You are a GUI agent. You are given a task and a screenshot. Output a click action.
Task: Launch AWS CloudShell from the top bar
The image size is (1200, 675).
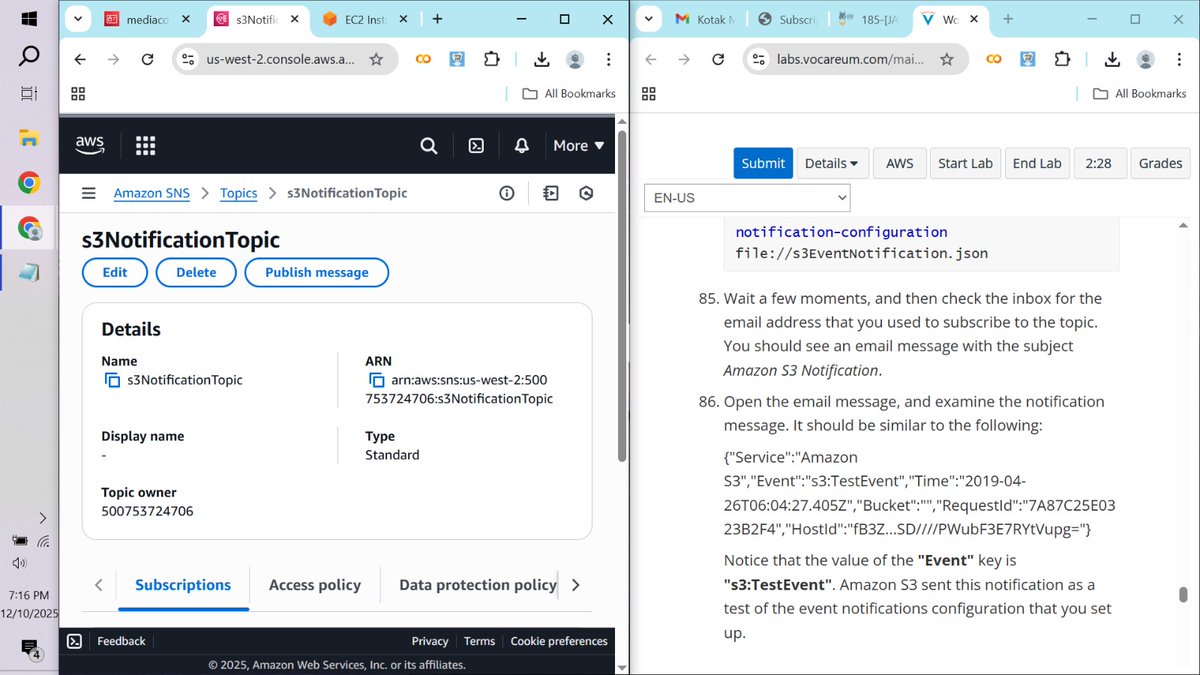(x=477, y=146)
